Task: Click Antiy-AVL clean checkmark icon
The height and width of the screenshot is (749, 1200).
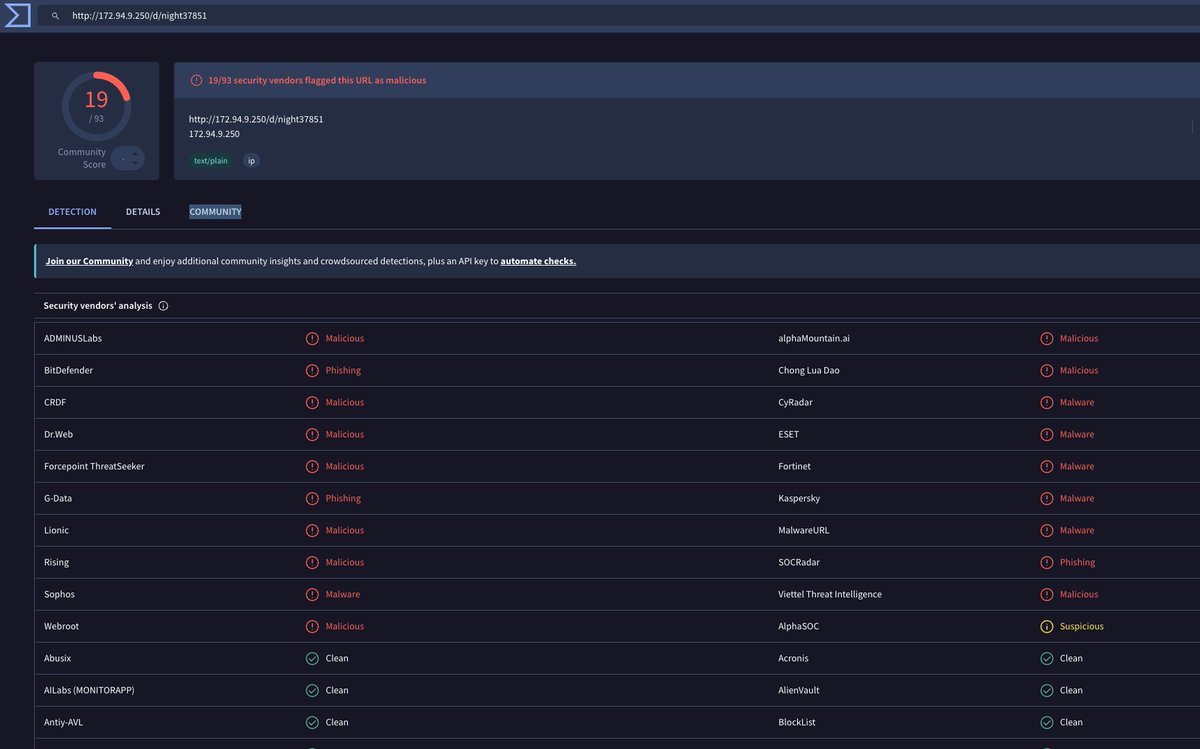Action: pos(312,722)
